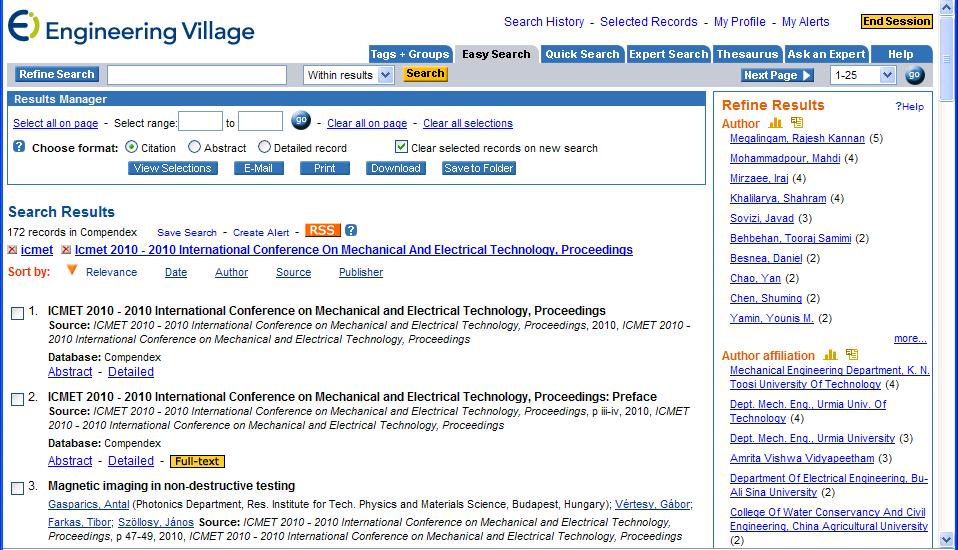Sort results by Date
Screen dimensions: 958x550
coord(176,273)
